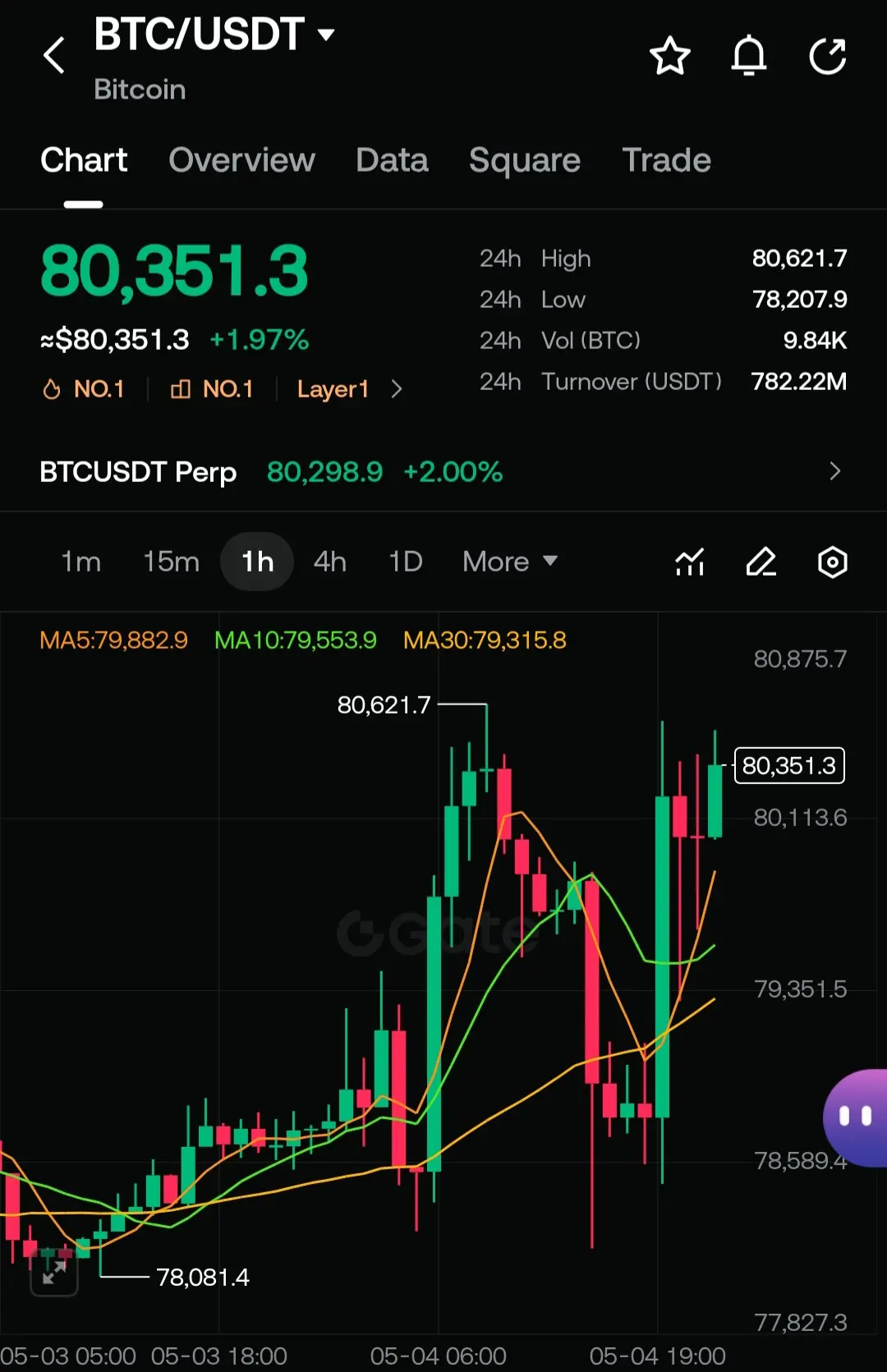The height and width of the screenshot is (1372, 887).
Task: Tap the 80,621.7 high marker on chart
Action: point(384,705)
